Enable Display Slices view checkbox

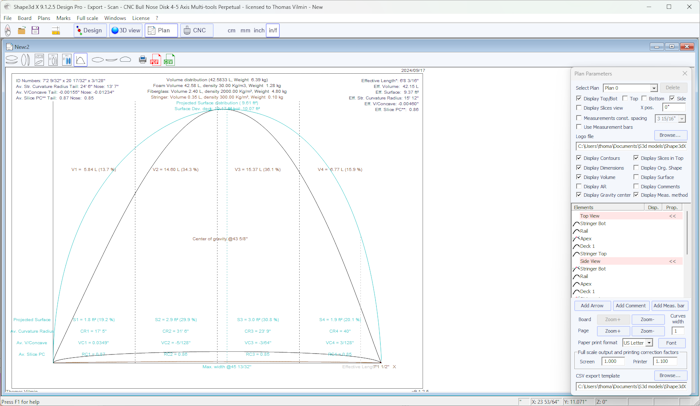point(579,108)
